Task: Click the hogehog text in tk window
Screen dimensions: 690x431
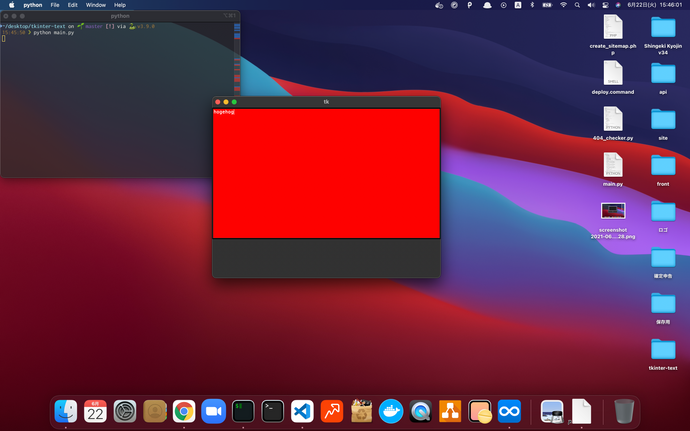Action: pos(224,112)
